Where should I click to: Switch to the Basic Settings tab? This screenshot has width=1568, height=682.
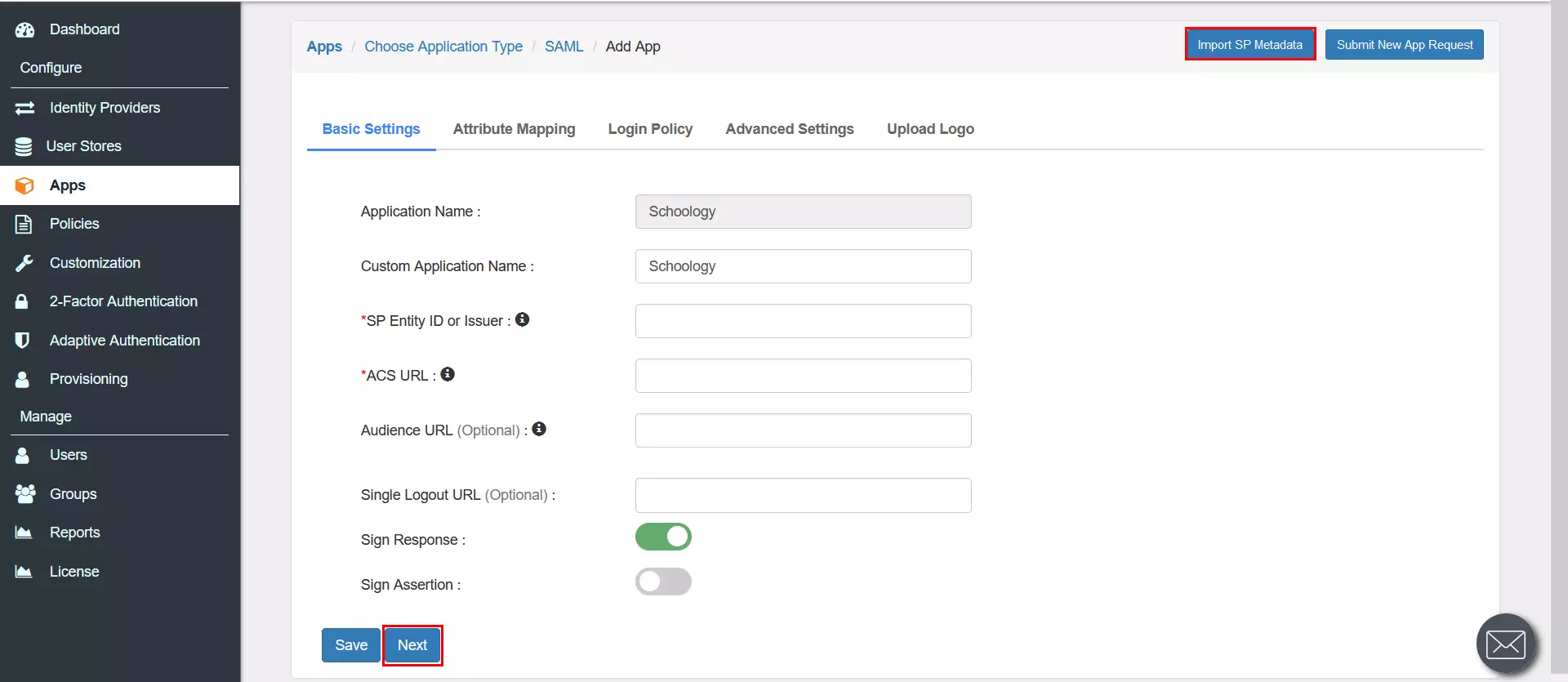[x=372, y=129]
